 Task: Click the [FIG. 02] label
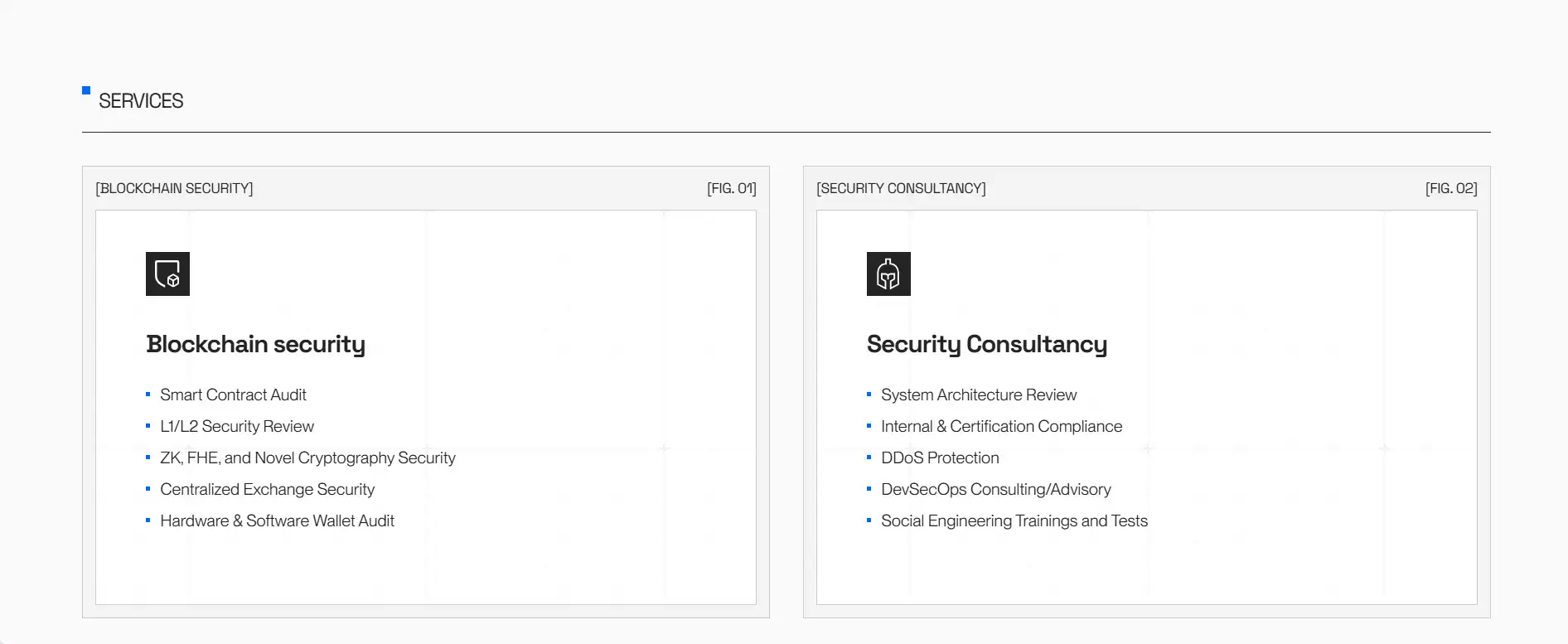(x=1450, y=189)
